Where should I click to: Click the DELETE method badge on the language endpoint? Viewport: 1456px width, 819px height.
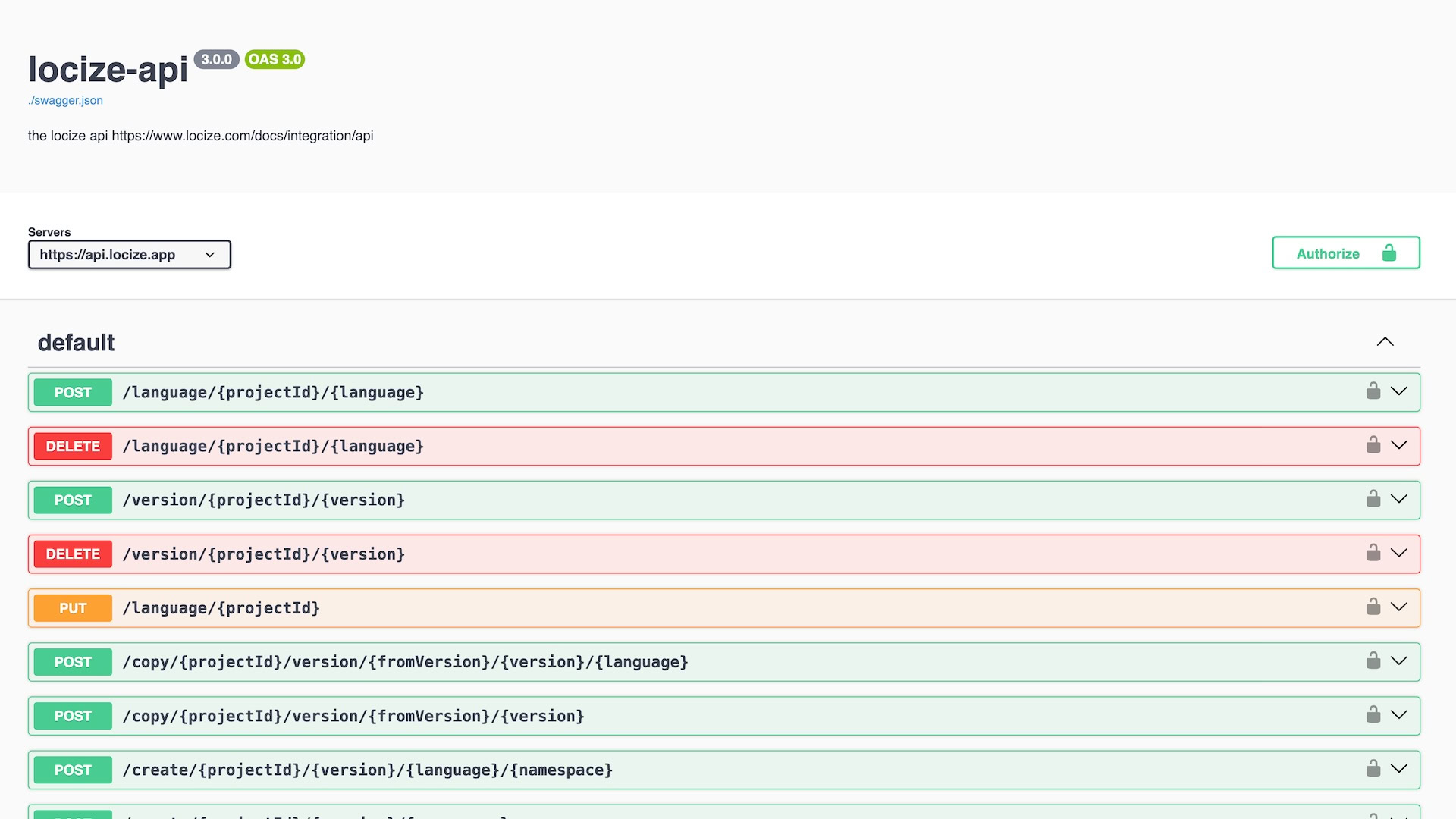72,445
